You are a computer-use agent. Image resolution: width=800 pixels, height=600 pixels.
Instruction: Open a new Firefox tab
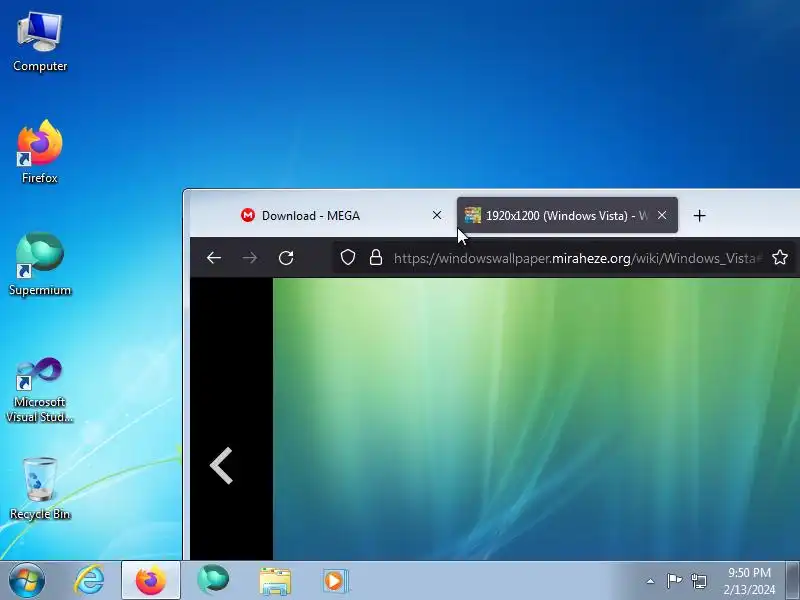[x=699, y=216]
